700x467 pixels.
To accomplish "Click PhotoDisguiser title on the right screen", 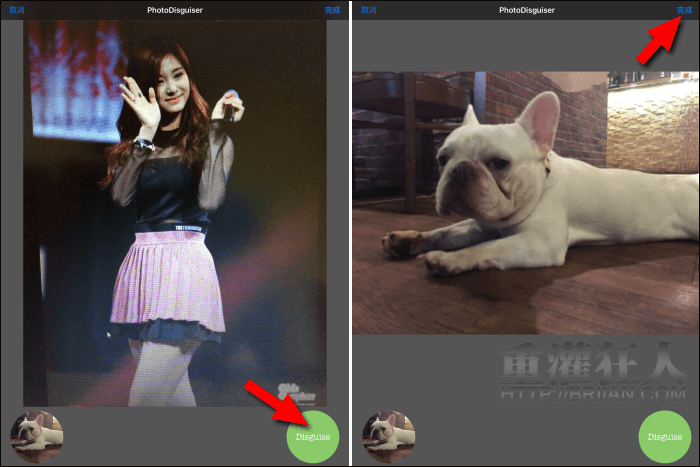I will [526, 10].
